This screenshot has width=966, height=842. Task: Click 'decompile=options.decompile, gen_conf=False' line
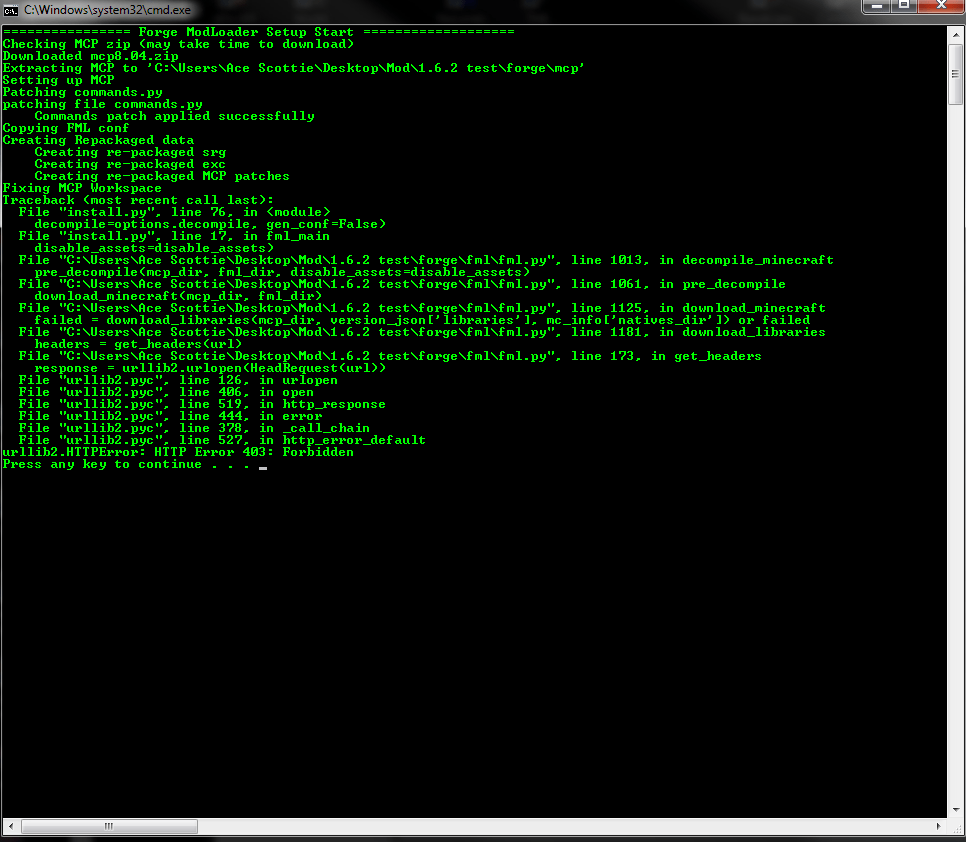click(210, 224)
